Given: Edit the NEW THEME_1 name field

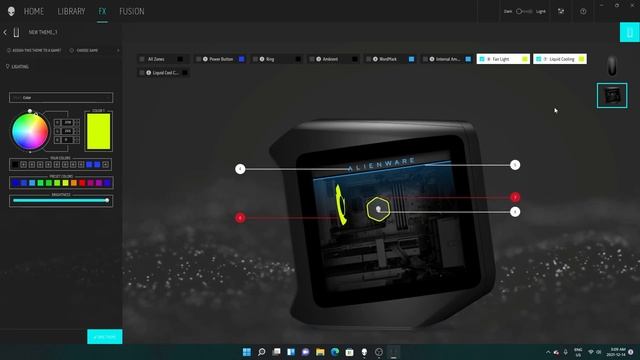Looking at the screenshot, I should tap(43, 32).
